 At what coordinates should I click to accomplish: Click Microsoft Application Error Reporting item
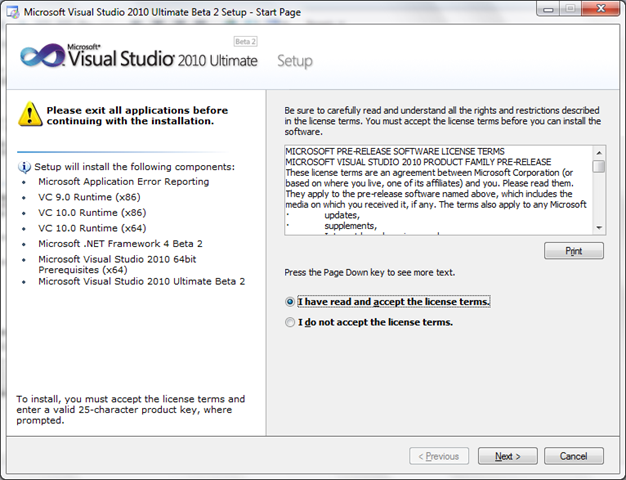tap(124, 182)
